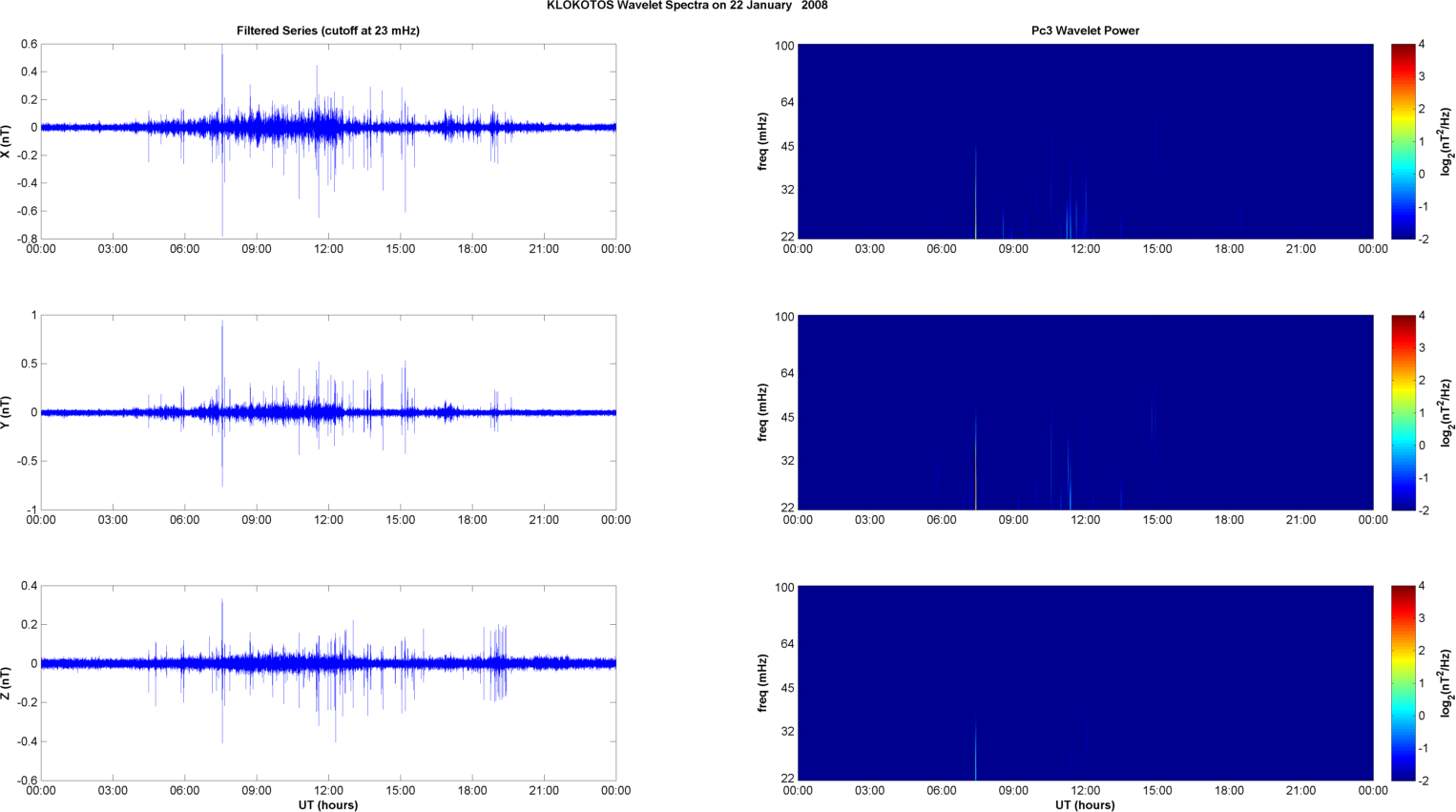The width and height of the screenshot is (1456, 812).
Task: Click the Y (nT) axis label
Action: coord(6,412)
